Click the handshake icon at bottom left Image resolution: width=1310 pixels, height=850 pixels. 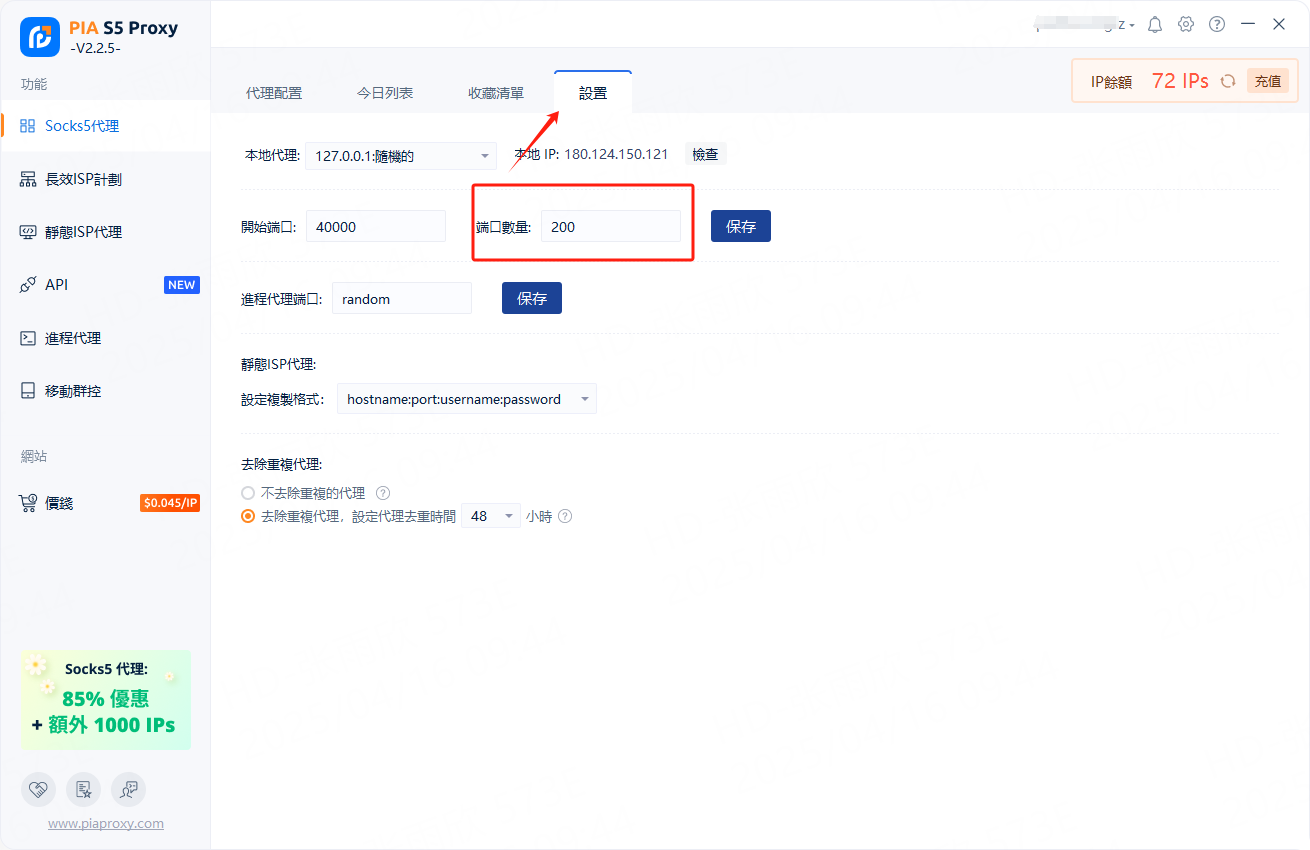click(38, 789)
